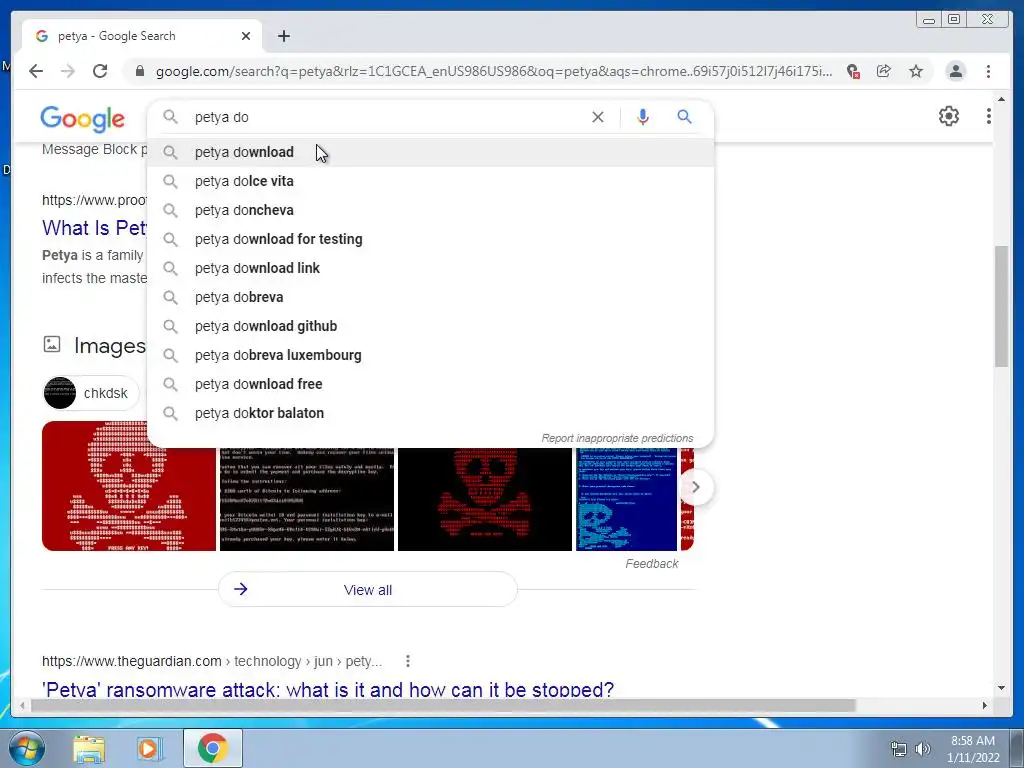Open the red skull on black thumbnail
The height and width of the screenshot is (768, 1024).
pos(485,499)
